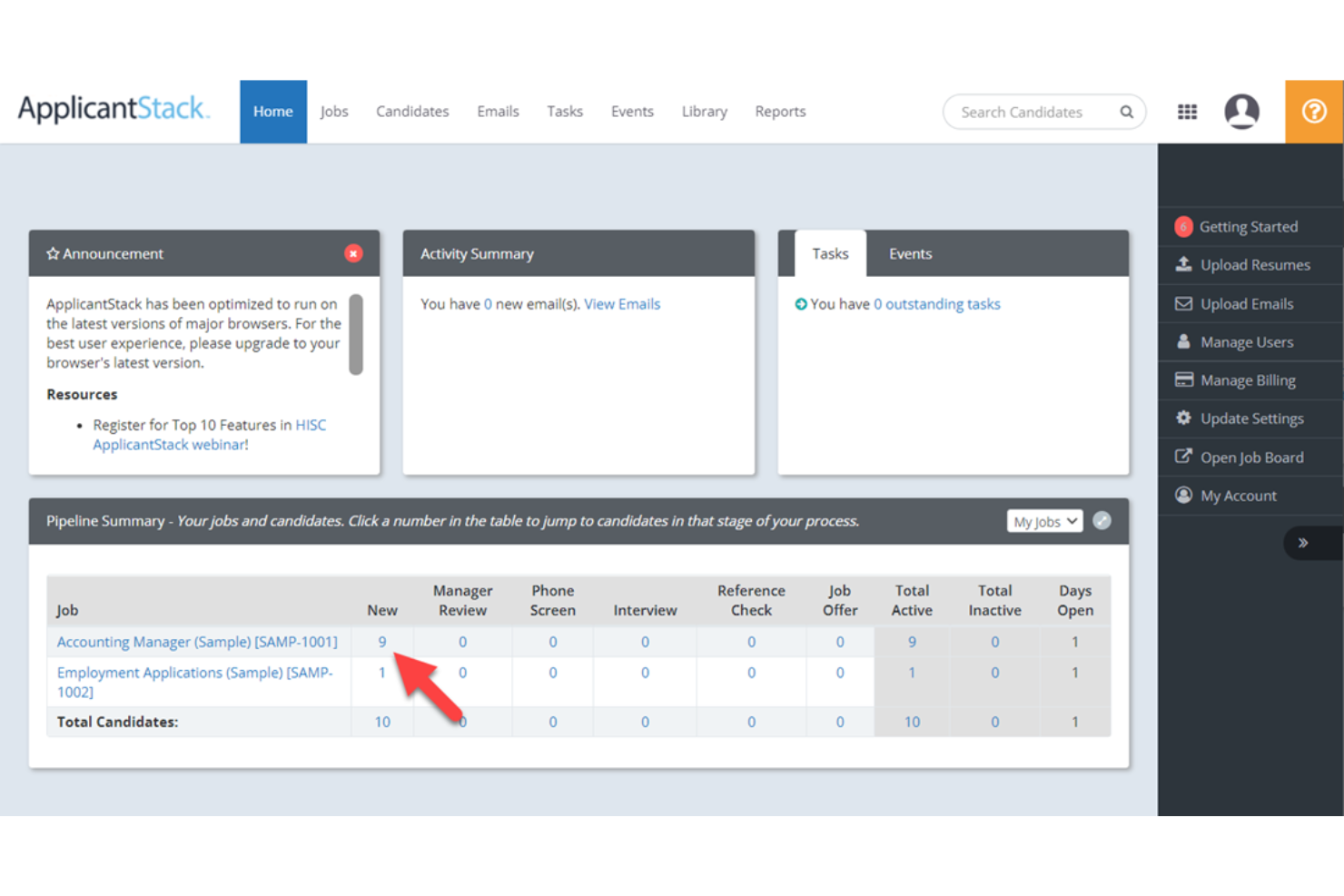Open the Jobs menu

[334, 112]
